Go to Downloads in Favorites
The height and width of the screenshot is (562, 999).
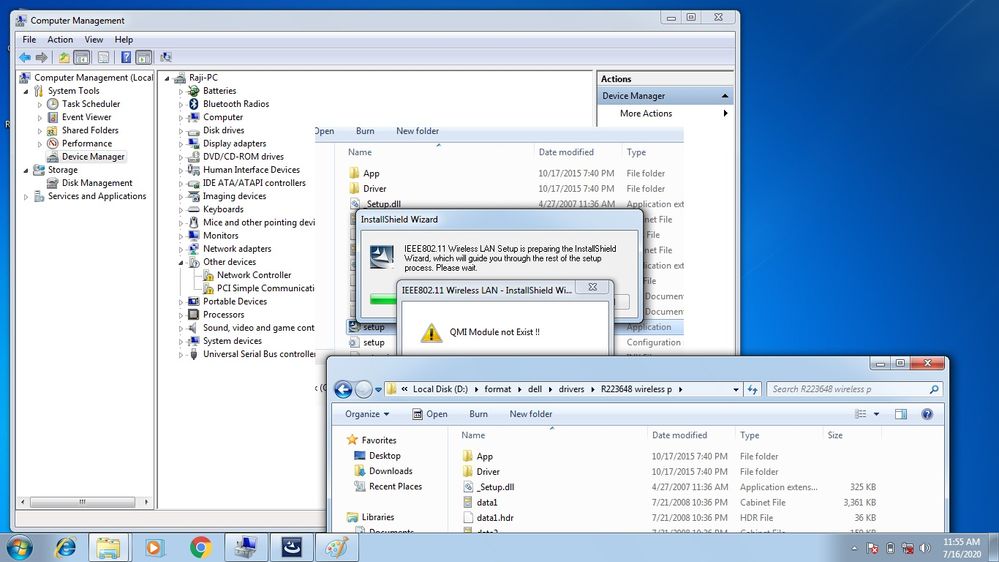coord(390,471)
